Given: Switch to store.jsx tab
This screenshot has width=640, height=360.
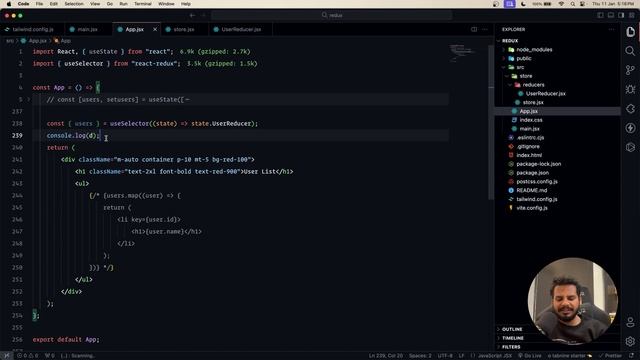Looking at the screenshot, I should point(184,29).
